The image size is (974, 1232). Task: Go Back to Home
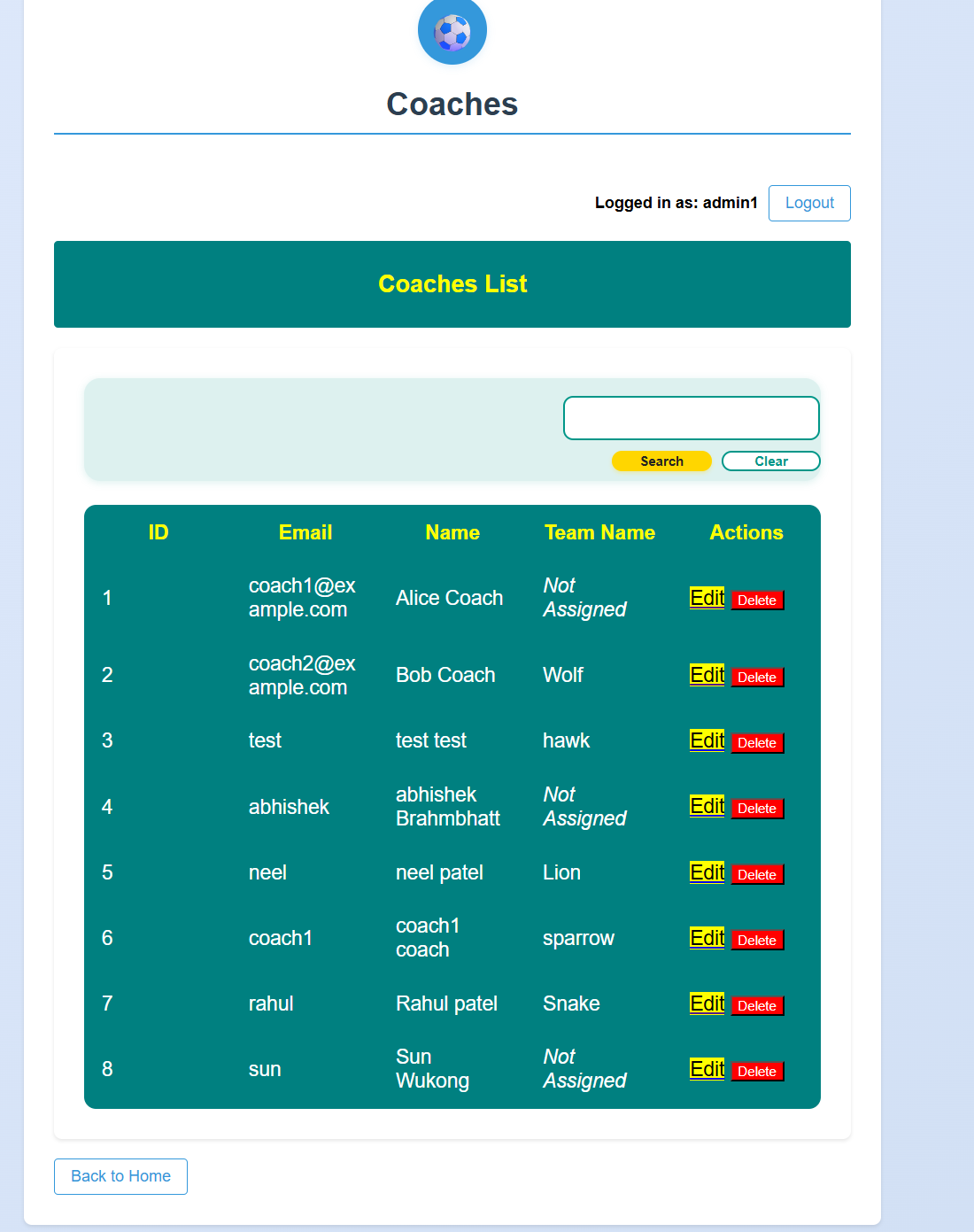click(x=120, y=1176)
